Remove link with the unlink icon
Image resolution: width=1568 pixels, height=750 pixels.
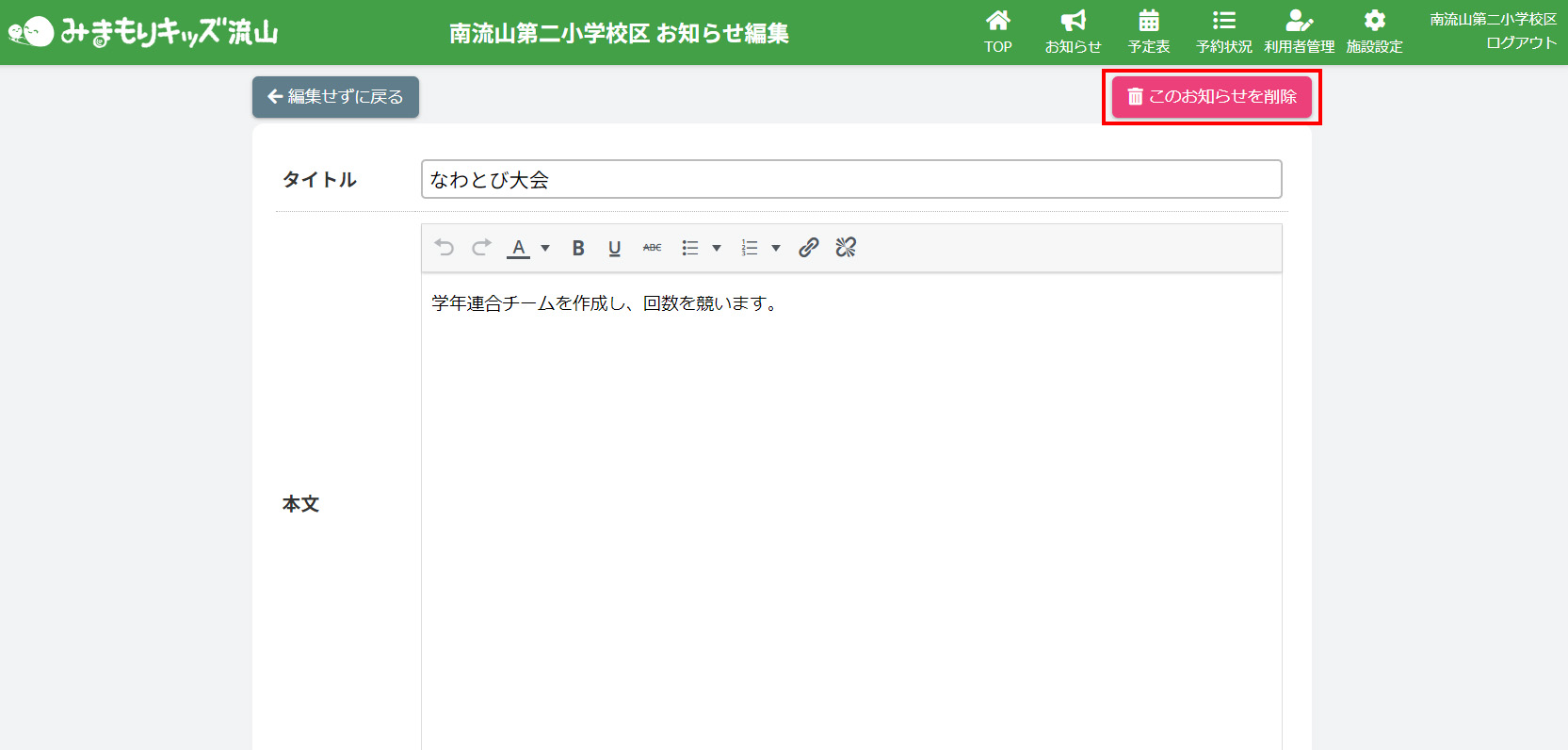click(x=846, y=248)
